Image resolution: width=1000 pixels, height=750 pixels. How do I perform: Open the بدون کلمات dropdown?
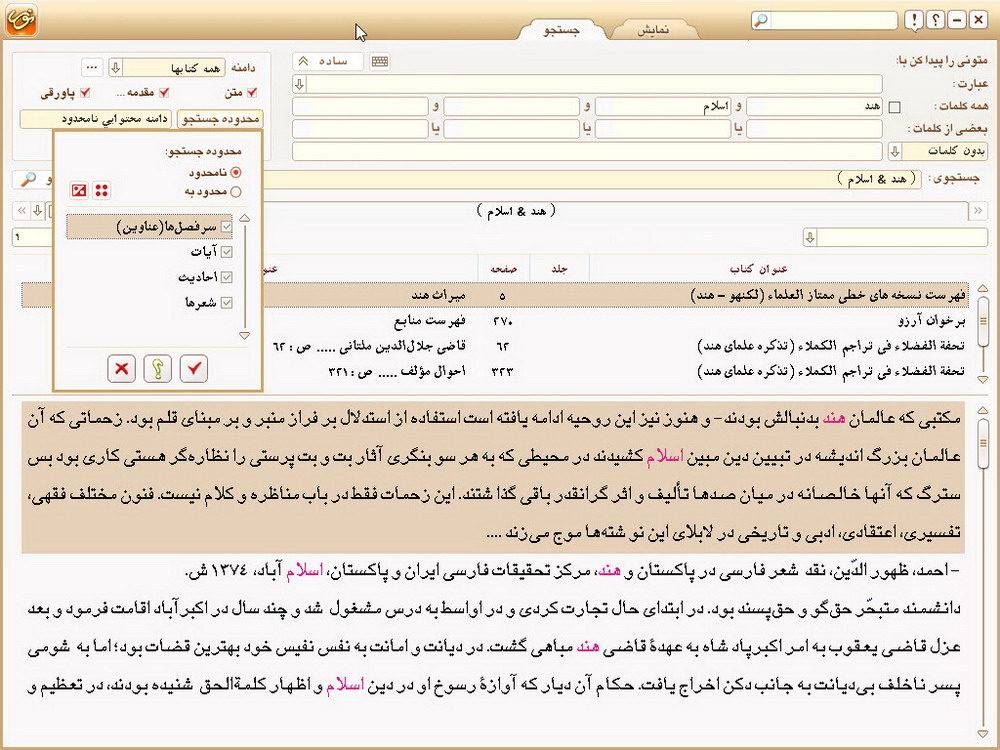895,152
